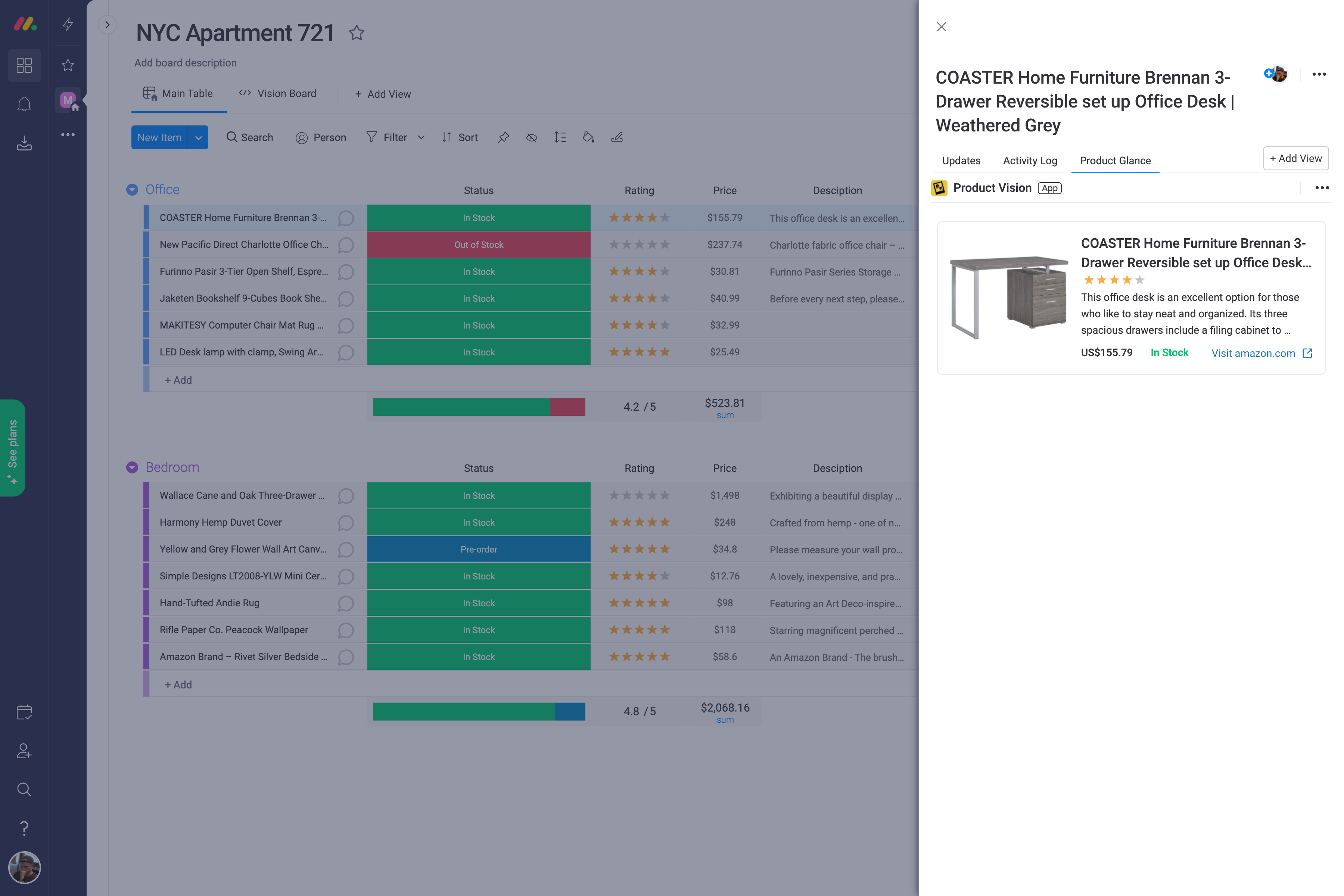Screen dimensions: 1344x896
Task: Open notifications via the bell icon
Action: pos(24,103)
